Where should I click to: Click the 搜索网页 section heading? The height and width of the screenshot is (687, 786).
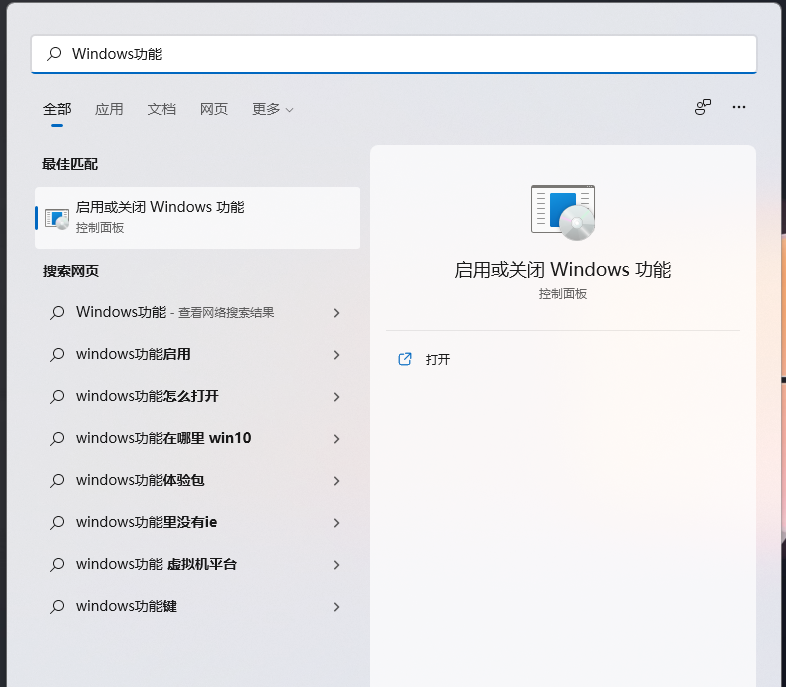(x=71, y=271)
